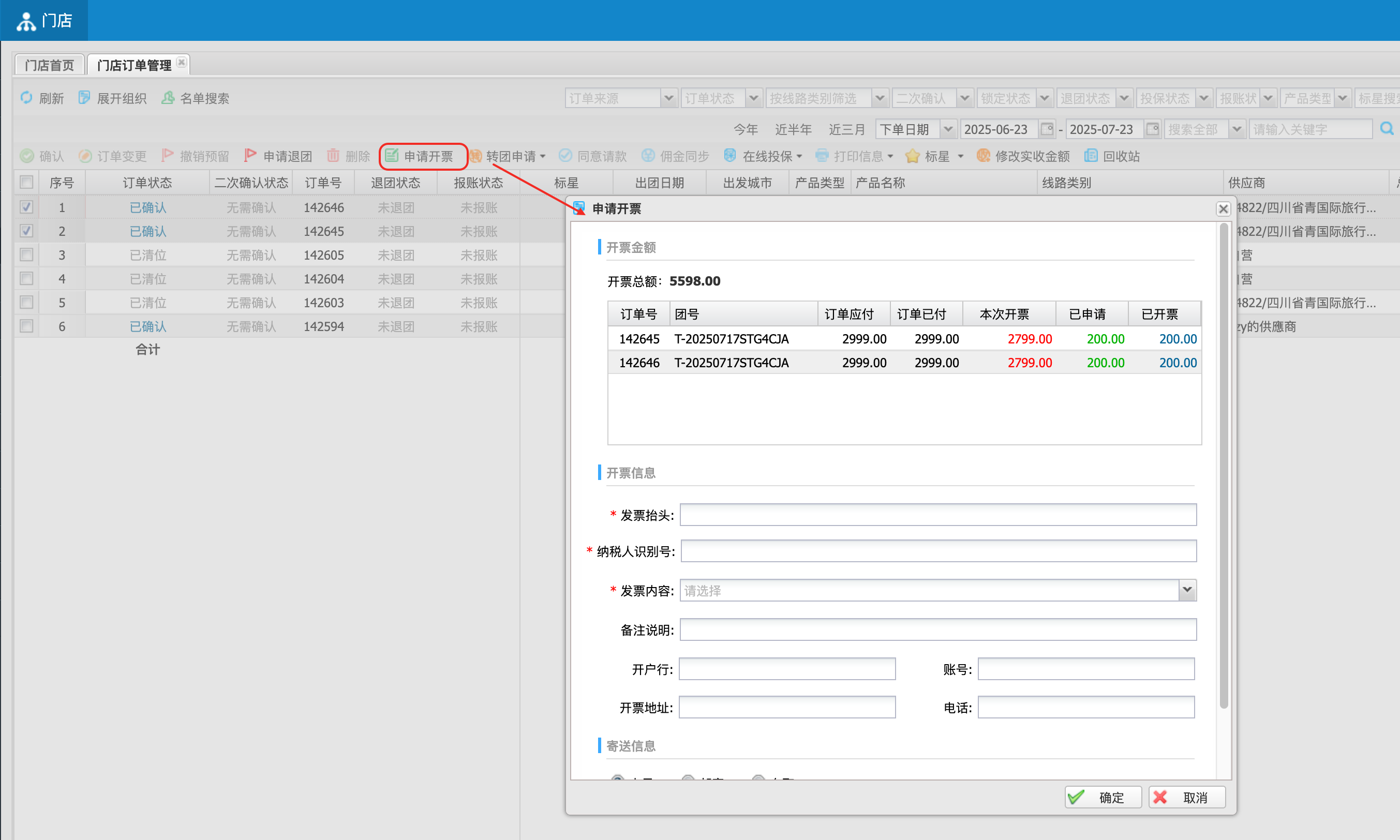Click in the 备注说明 input field

[938, 629]
